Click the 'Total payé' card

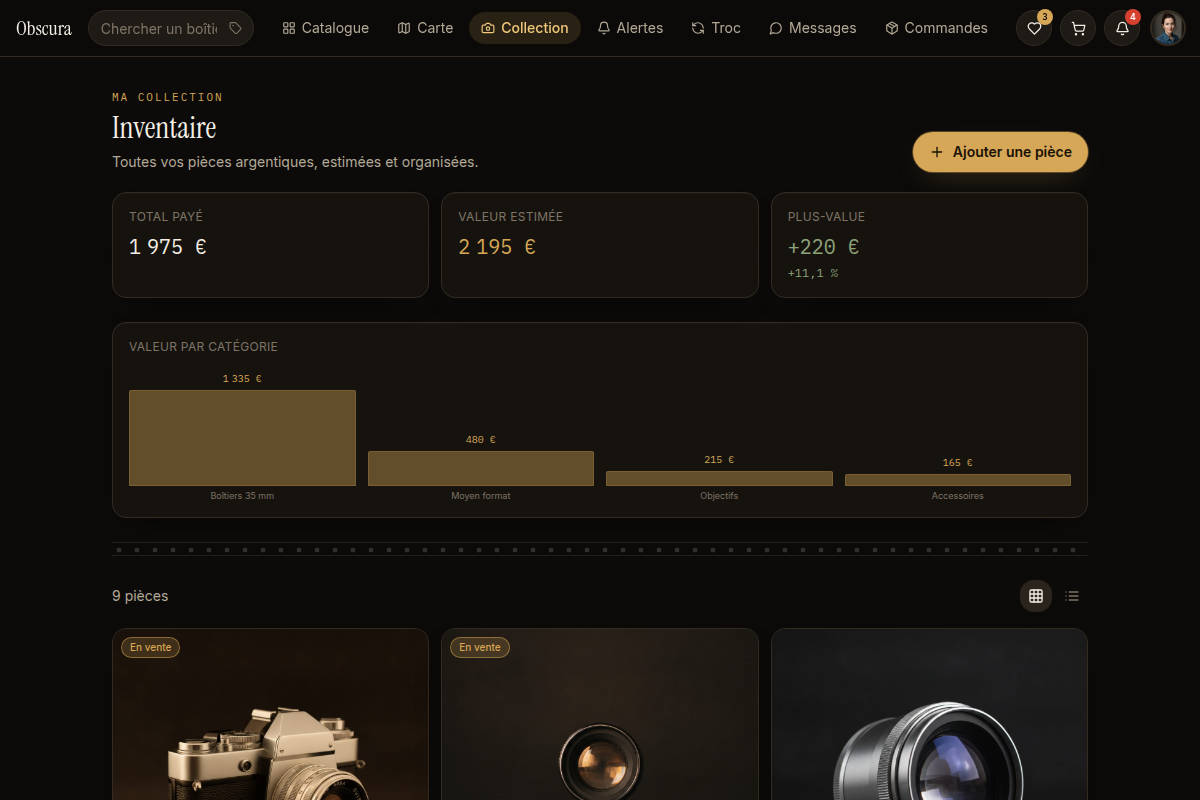pyautogui.click(x=270, y=245)
